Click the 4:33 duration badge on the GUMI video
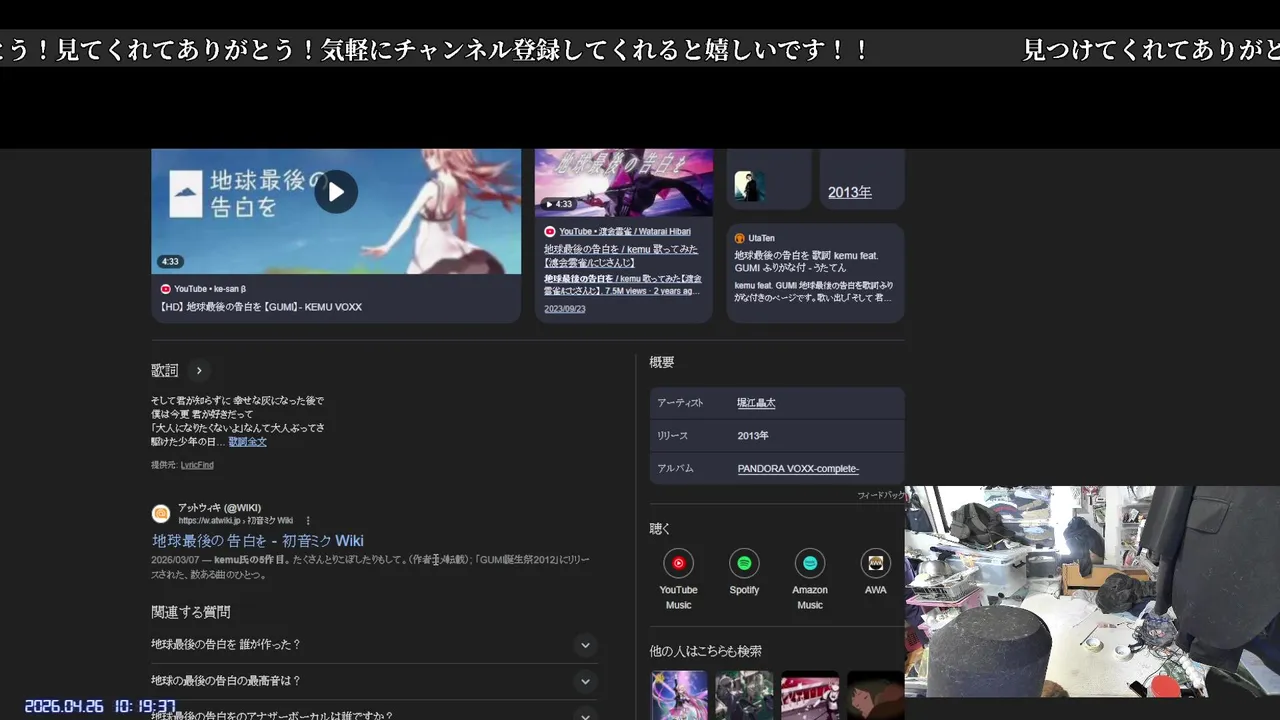Screen dimensions: 1280x720 tap(170, 262)
